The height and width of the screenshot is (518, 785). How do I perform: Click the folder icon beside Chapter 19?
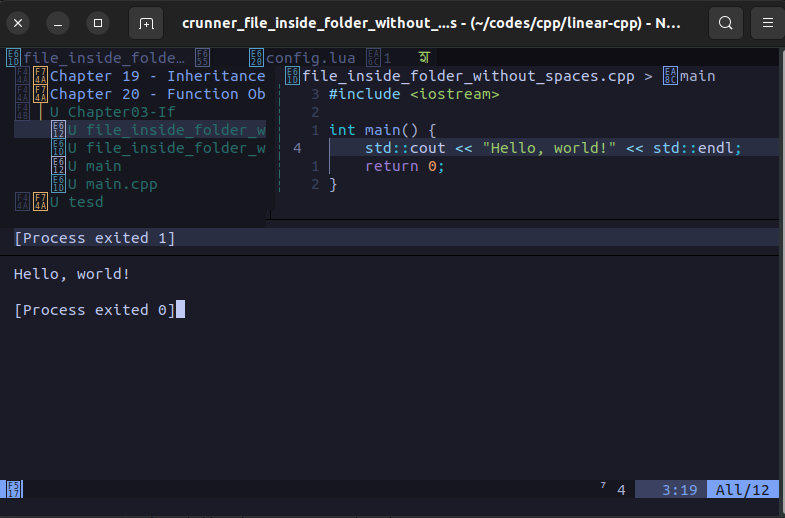pyautogui.click(x=41, y=76)
